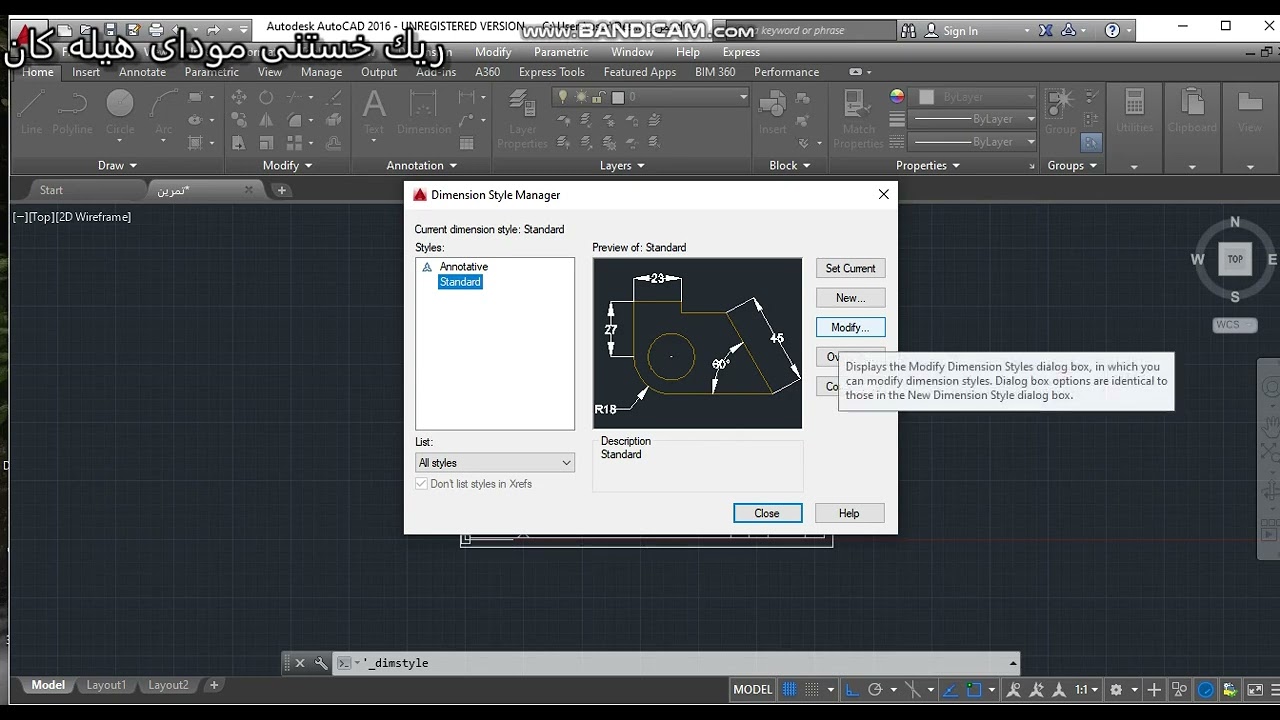Pick the Array tool in Modify panel
The width and height of the screenshot is (1280, 720).
pos(294,143)
